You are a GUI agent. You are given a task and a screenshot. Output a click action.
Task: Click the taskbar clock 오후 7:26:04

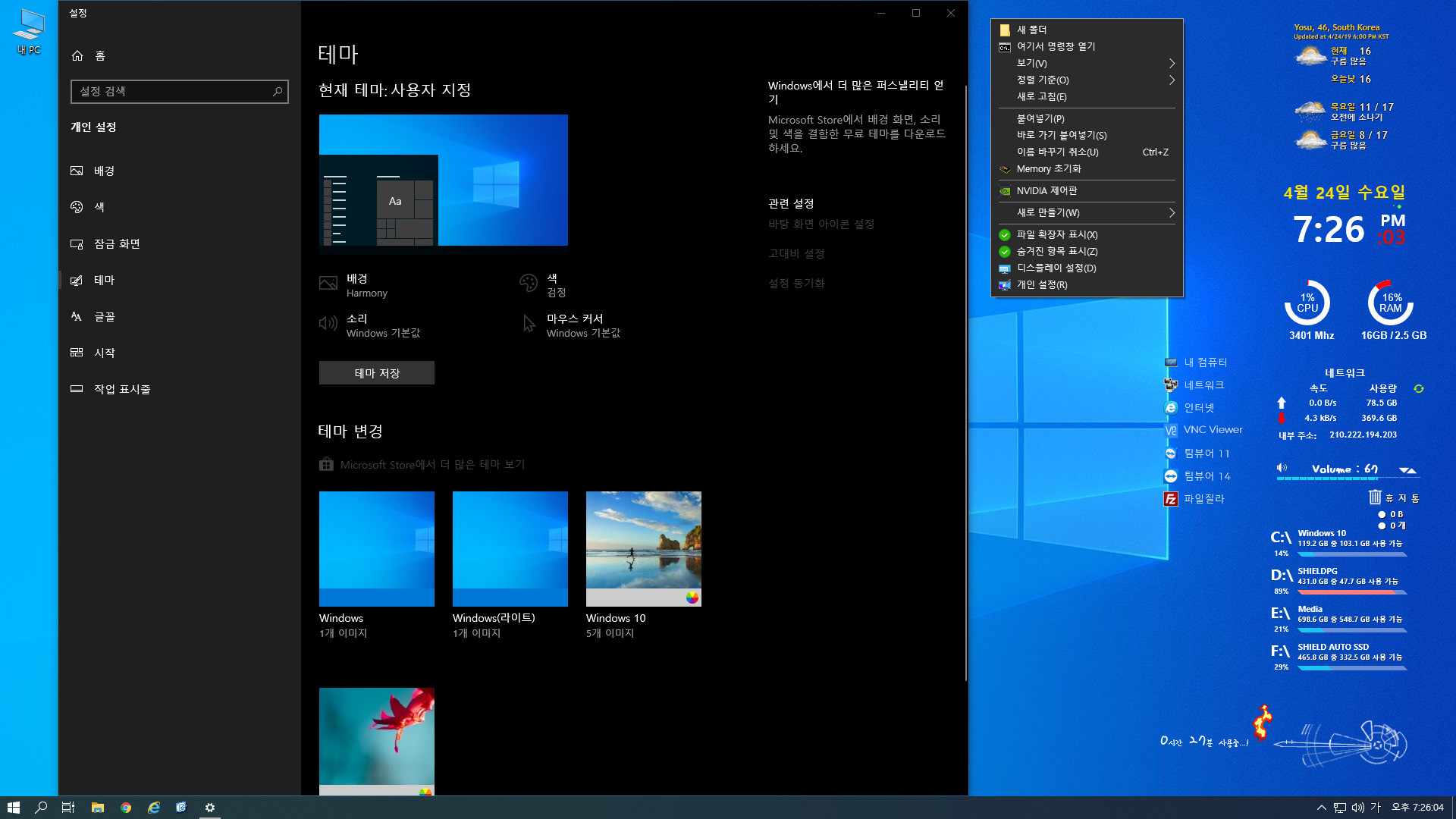click(1417, 808)
